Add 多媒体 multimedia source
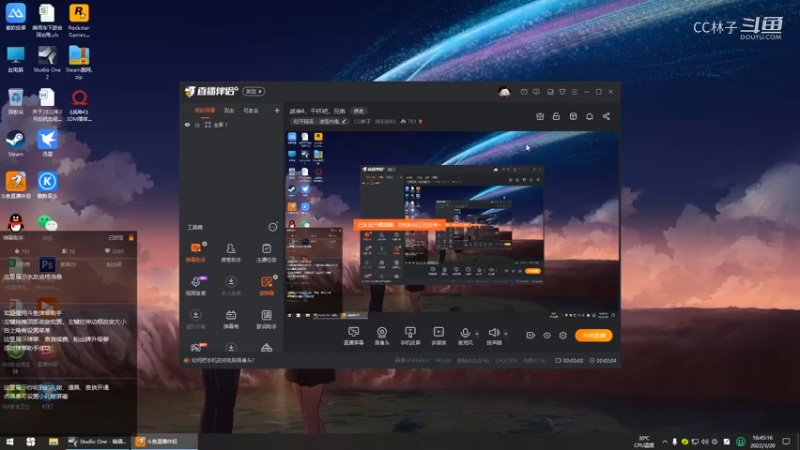 pos(438,336)
